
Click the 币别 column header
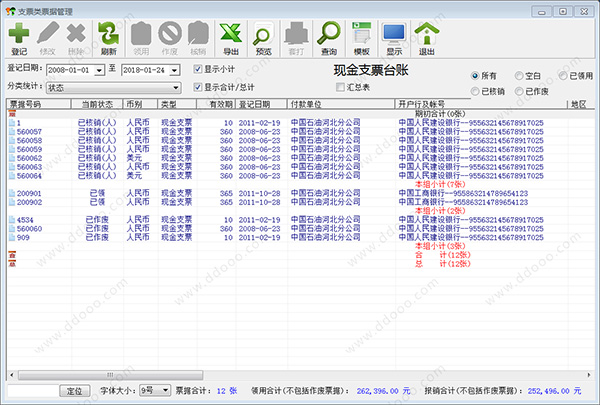pyautogui.click(x=140, y=104)
